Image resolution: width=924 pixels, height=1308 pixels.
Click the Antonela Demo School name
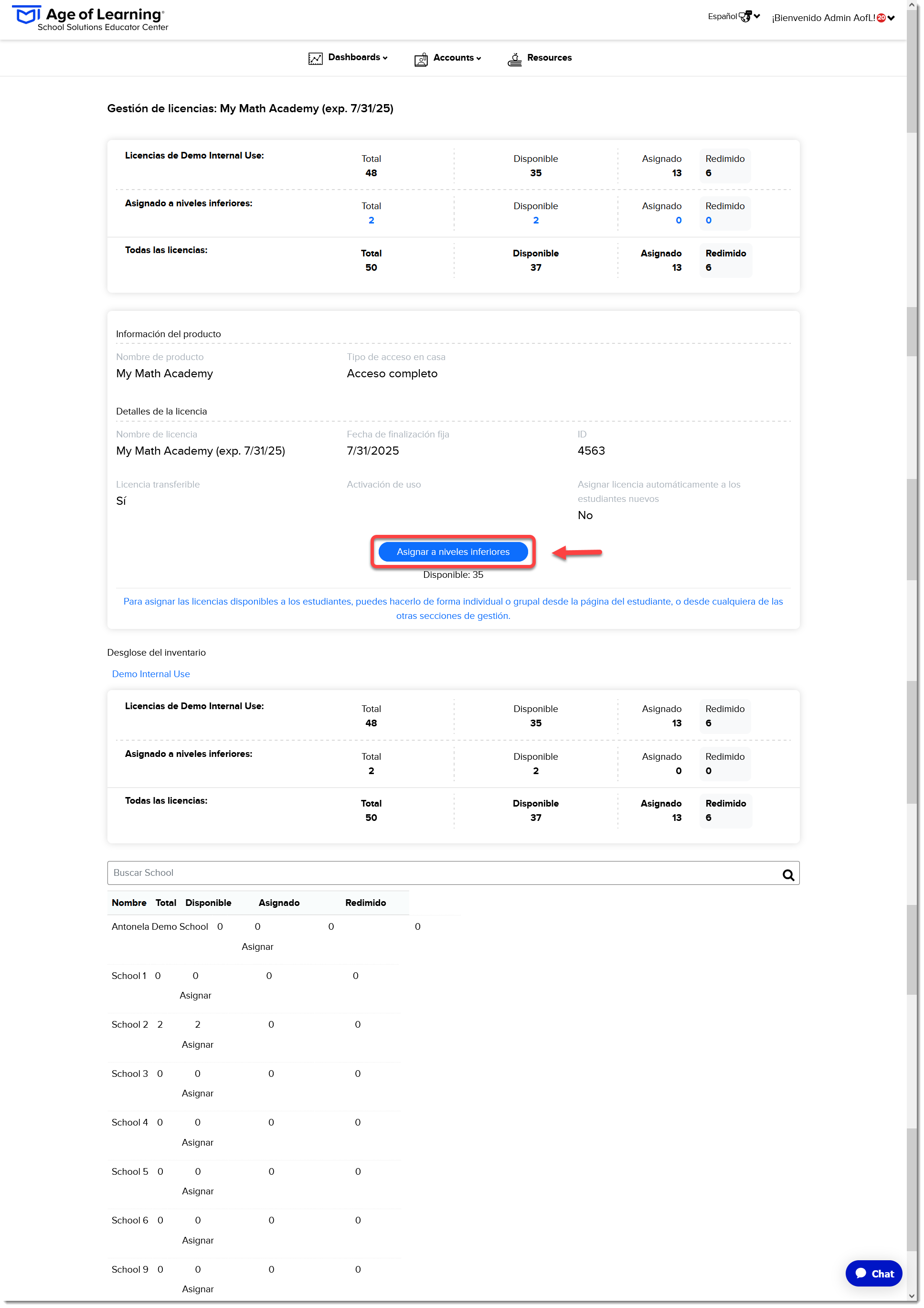pyautogui.click(x=160, y=926)
